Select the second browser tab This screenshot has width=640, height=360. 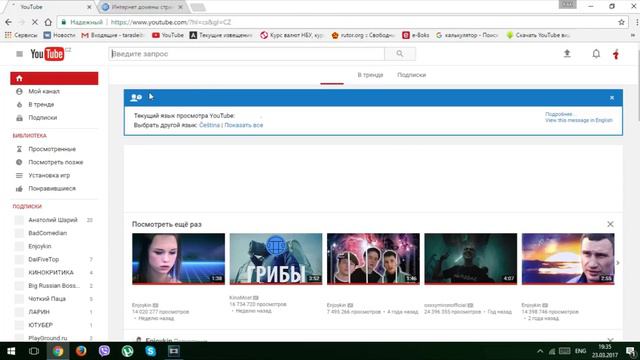coord(142,7)
